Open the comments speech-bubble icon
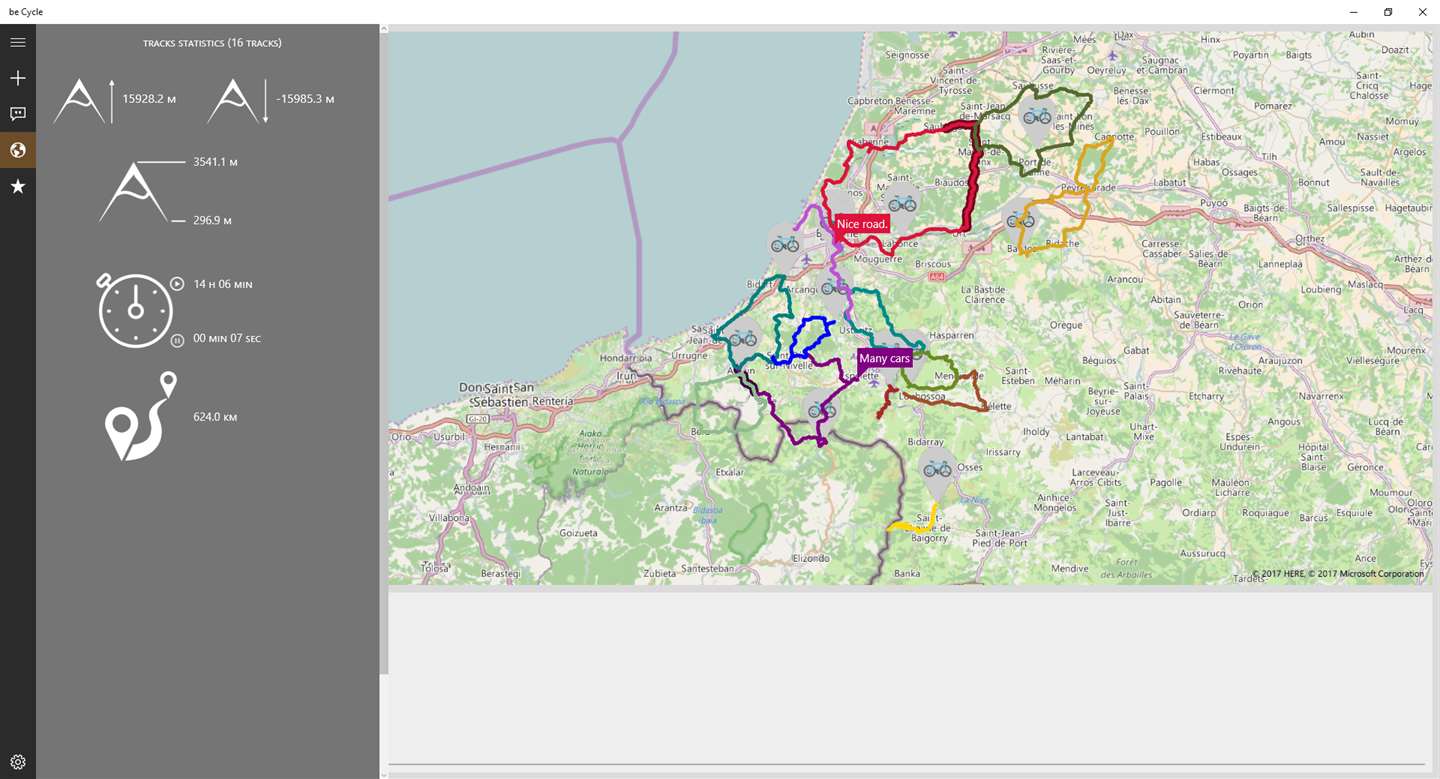Screen dimensions: 1440x779 pyautogui.click(x=17, y=114)
